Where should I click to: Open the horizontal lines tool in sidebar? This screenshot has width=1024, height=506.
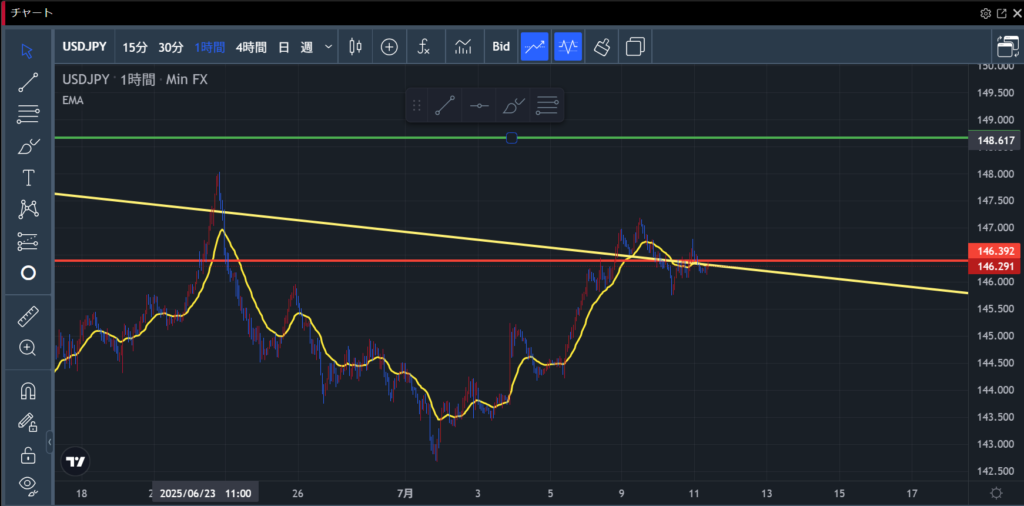coord(27,115)
